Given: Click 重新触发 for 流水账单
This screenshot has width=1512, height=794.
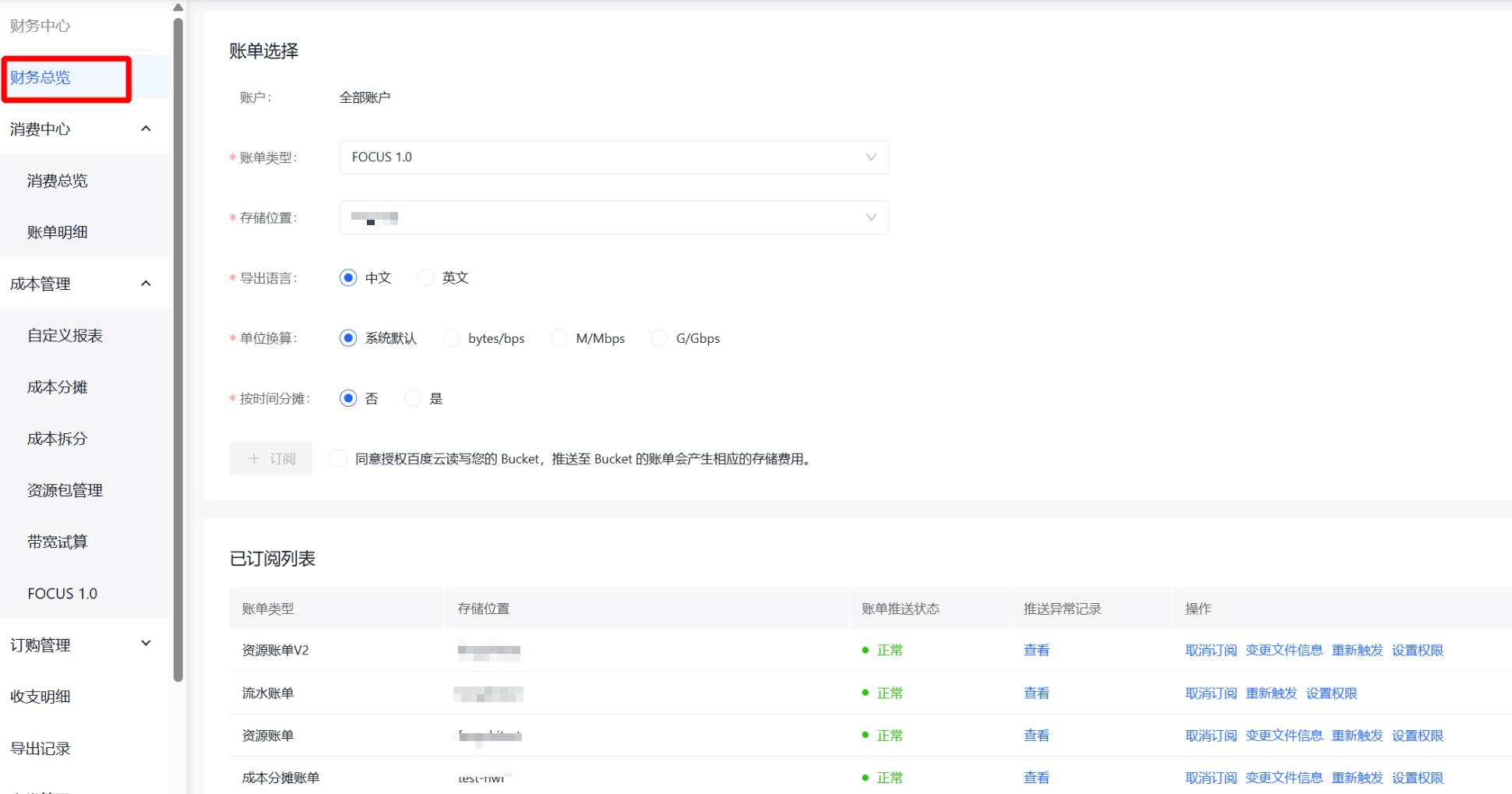Looking at the screenshot, I should click(x=1271, y=693).
